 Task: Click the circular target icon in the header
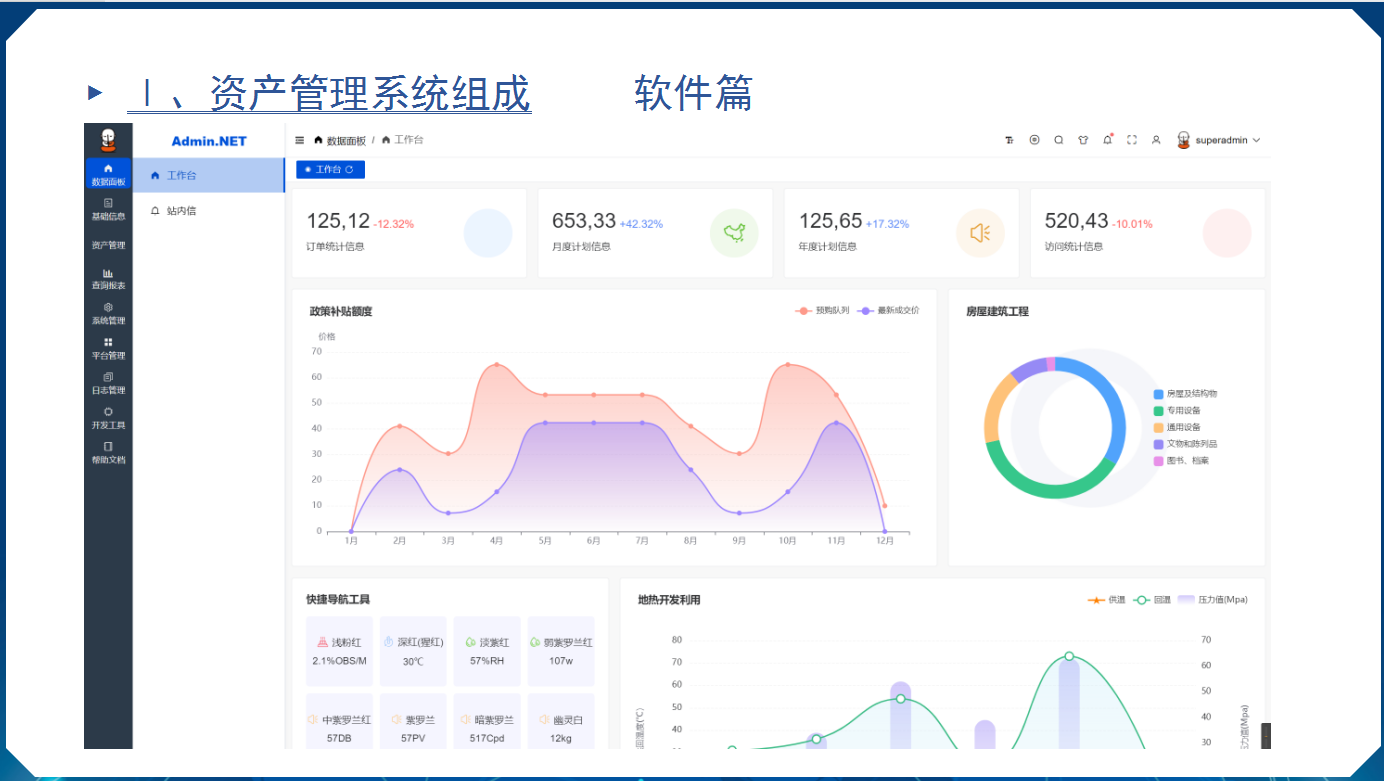(1034, 140)
